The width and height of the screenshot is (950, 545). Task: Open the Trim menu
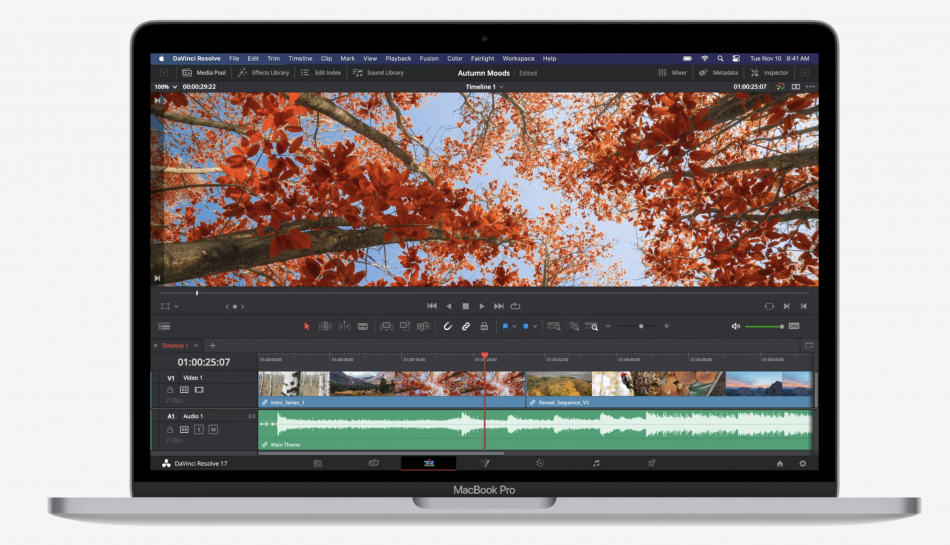[274, 59]
